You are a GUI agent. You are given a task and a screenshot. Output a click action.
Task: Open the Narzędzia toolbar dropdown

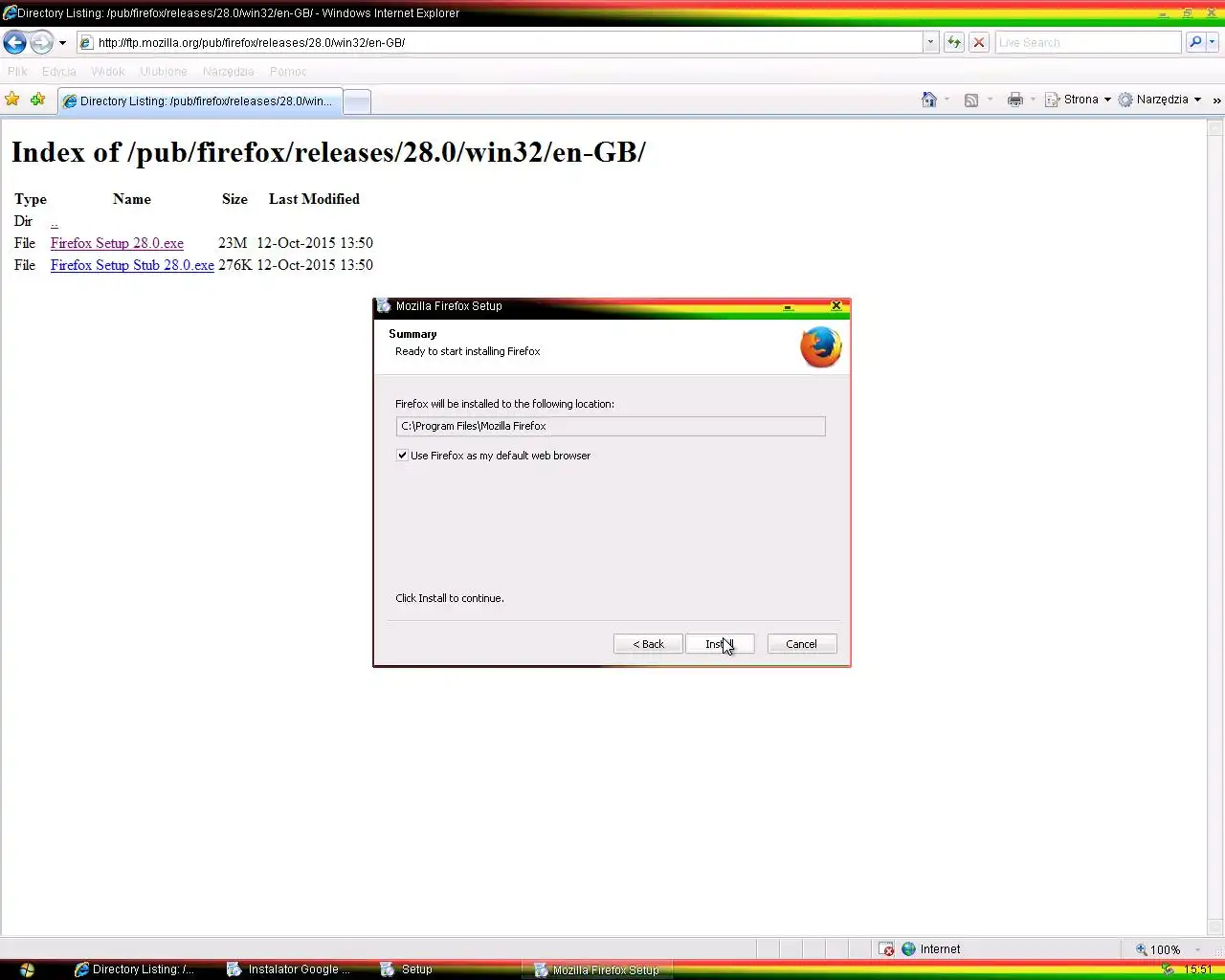click(1159, 100)
